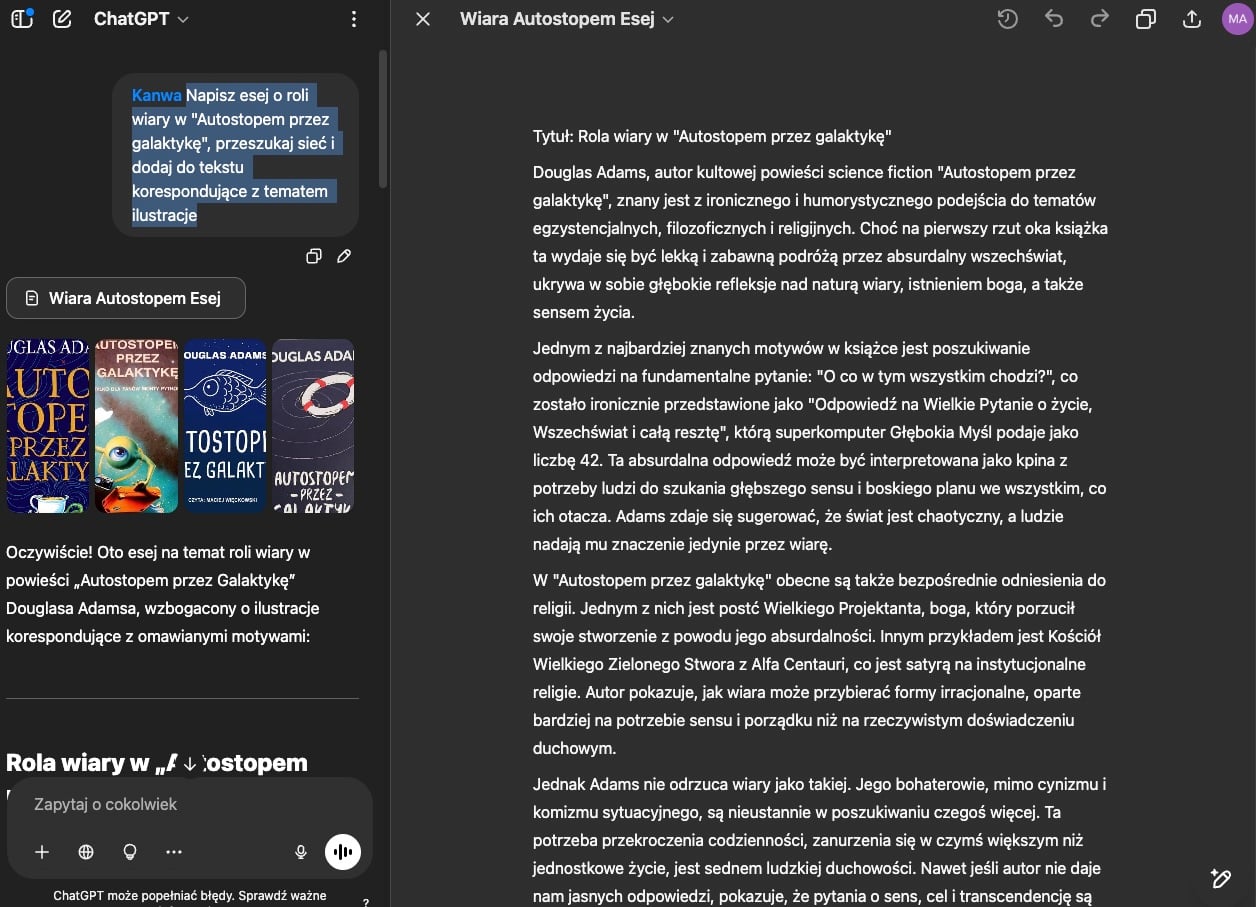Open the cover thumbnail with the green alien
The image size is (1256, 907).
(x=136, y=426)
